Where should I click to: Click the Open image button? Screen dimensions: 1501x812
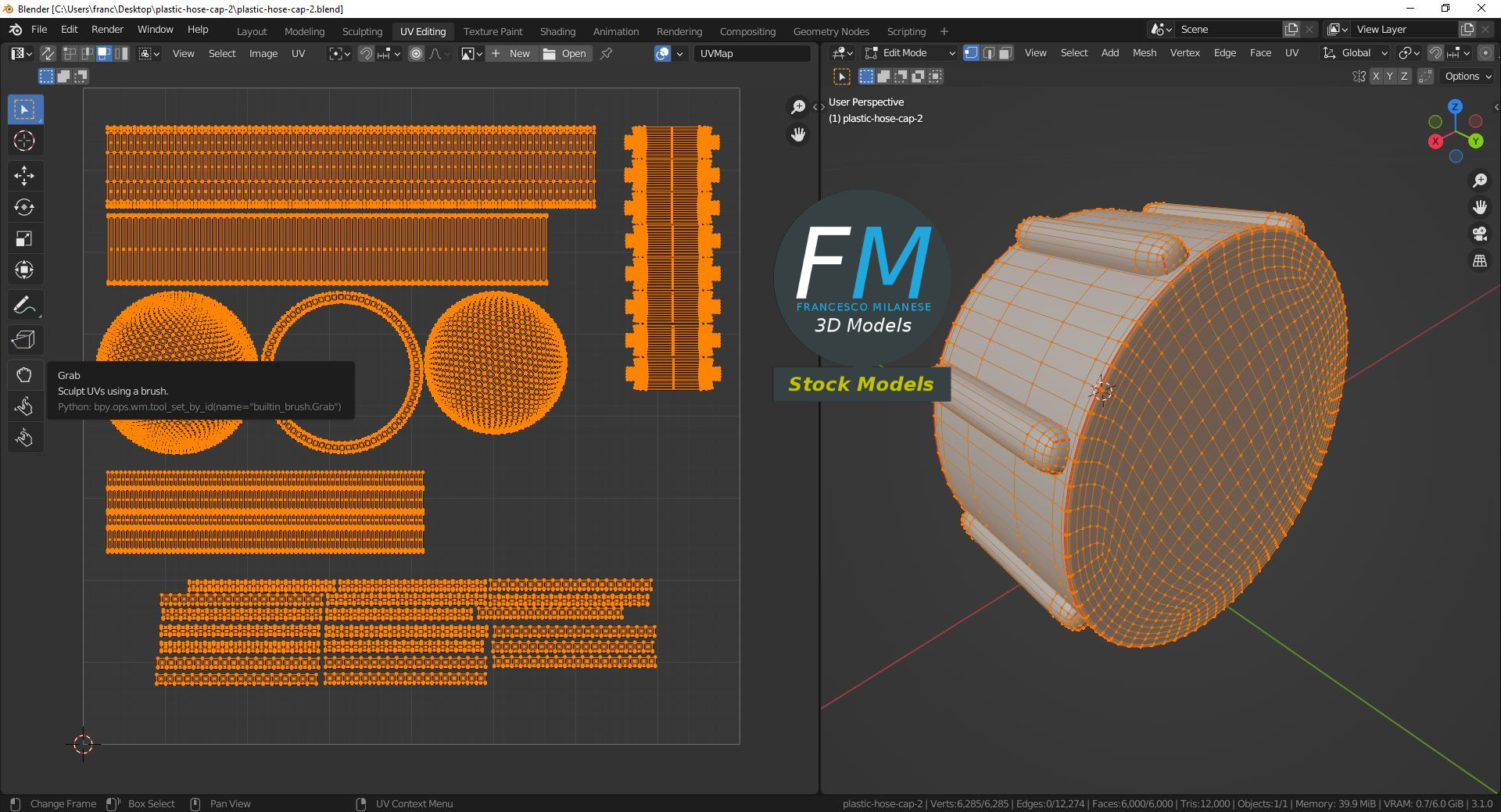point(565,53)
